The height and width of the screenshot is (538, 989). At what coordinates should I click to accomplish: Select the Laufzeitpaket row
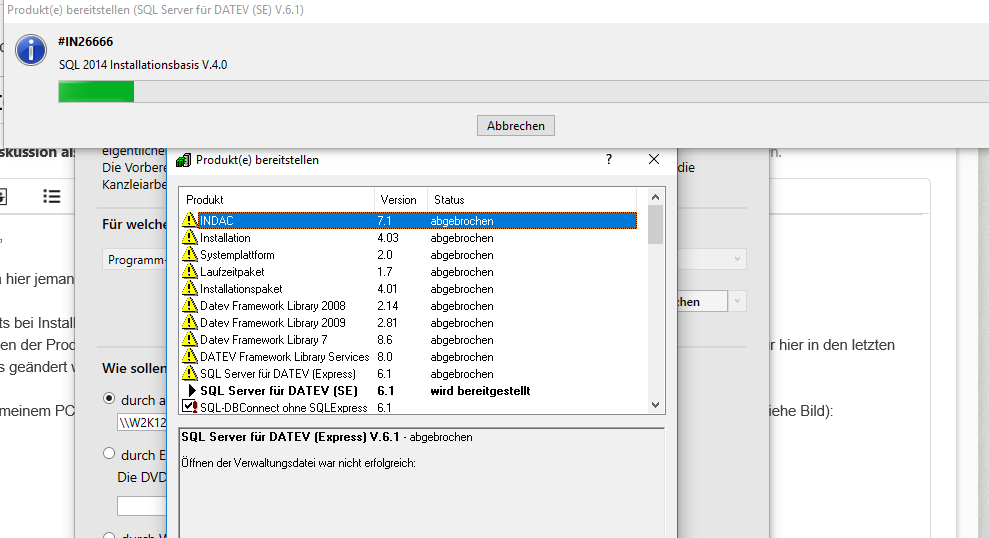click(409, 272)
